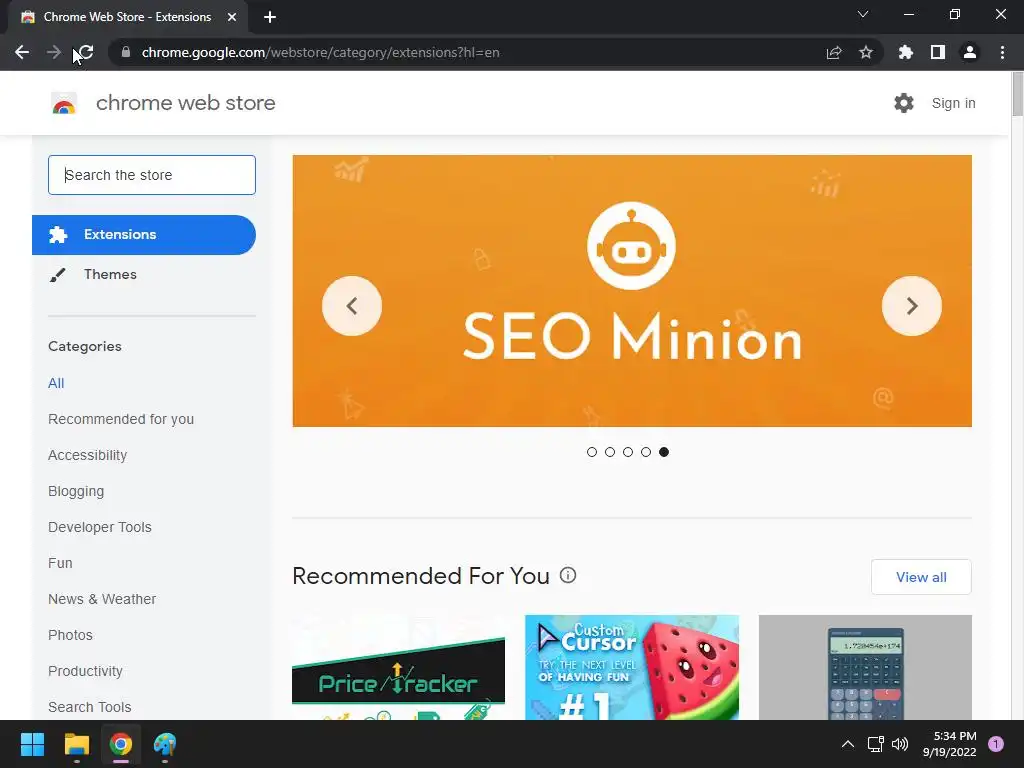
Task: Reload the Chrome Web Store page
Action: [86, 52]
